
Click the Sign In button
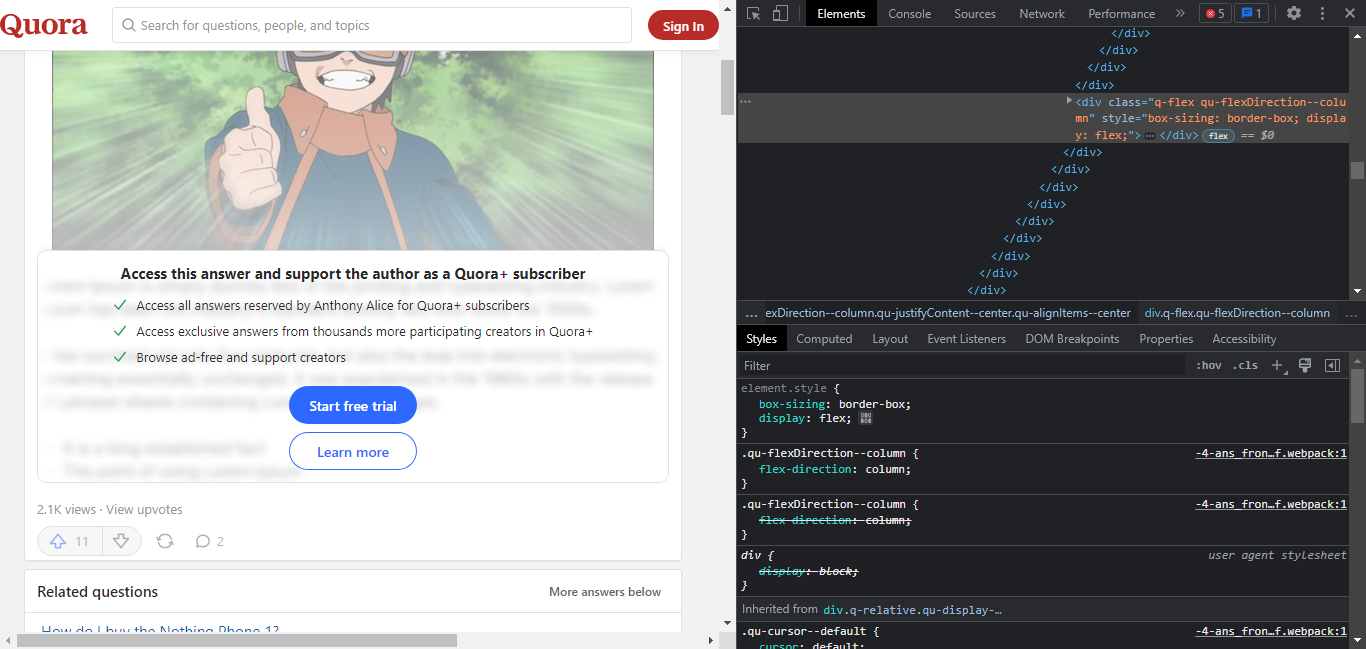click(x=683, y=26)
